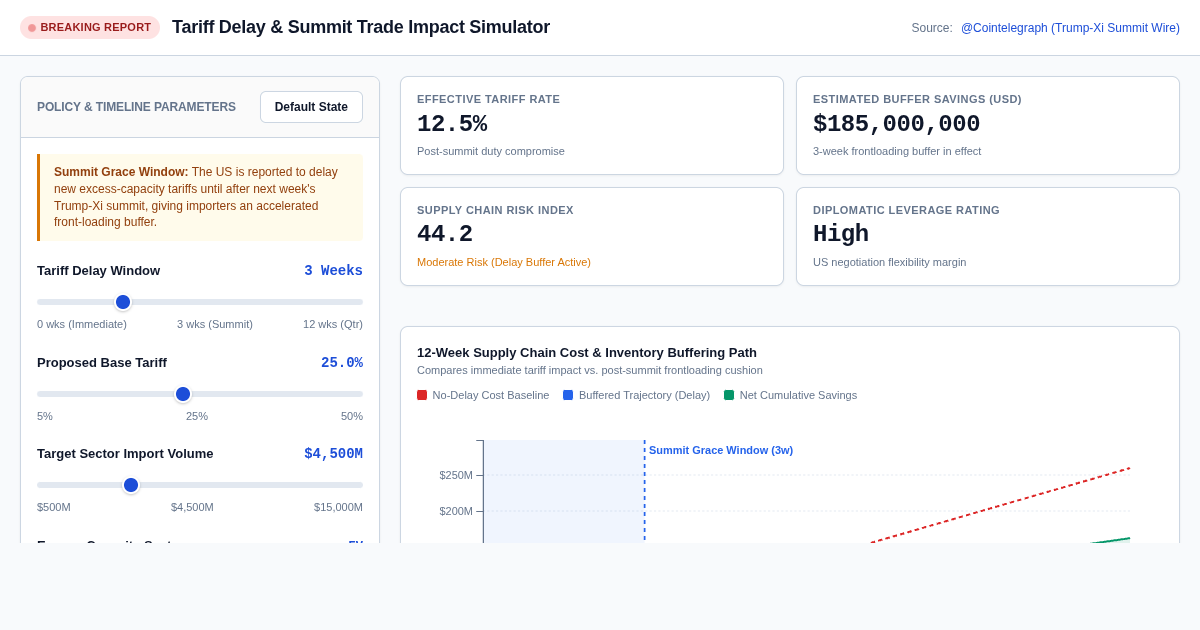Click the 25.0% base tariff value
1200x630 pixels.
click(342, 363)
